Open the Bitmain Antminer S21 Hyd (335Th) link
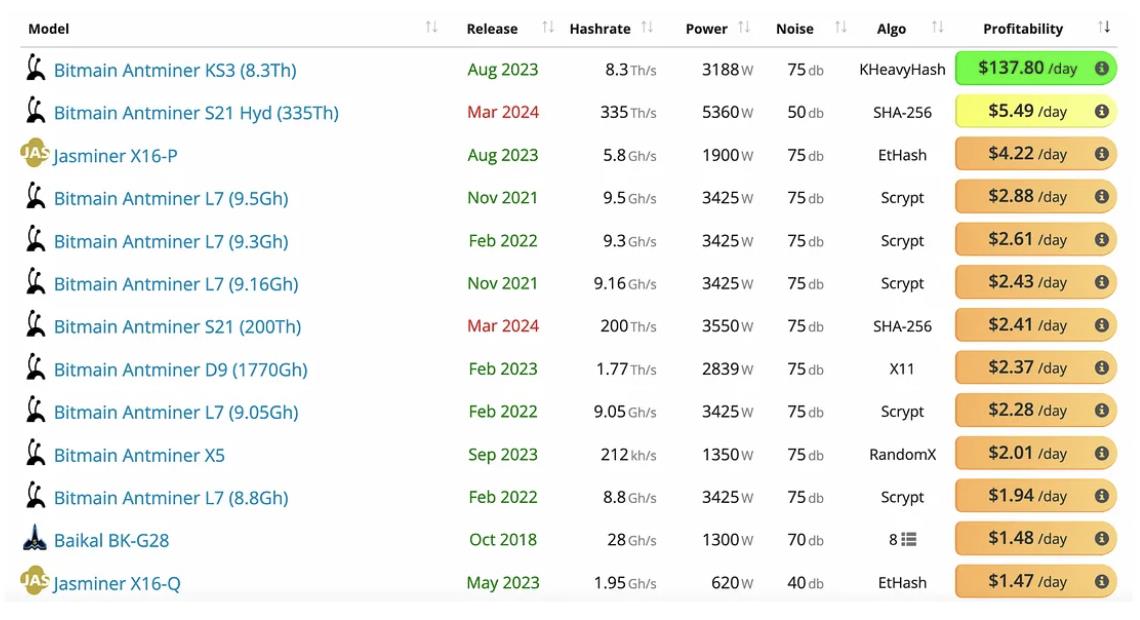 click(x=196, y=113)
